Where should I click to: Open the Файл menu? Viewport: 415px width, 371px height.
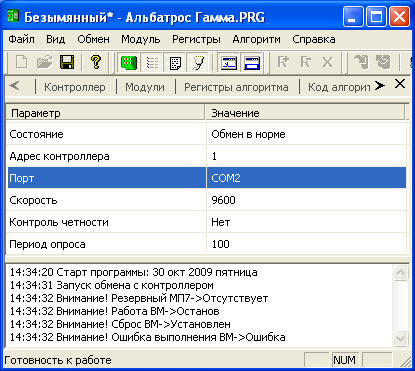21,39
